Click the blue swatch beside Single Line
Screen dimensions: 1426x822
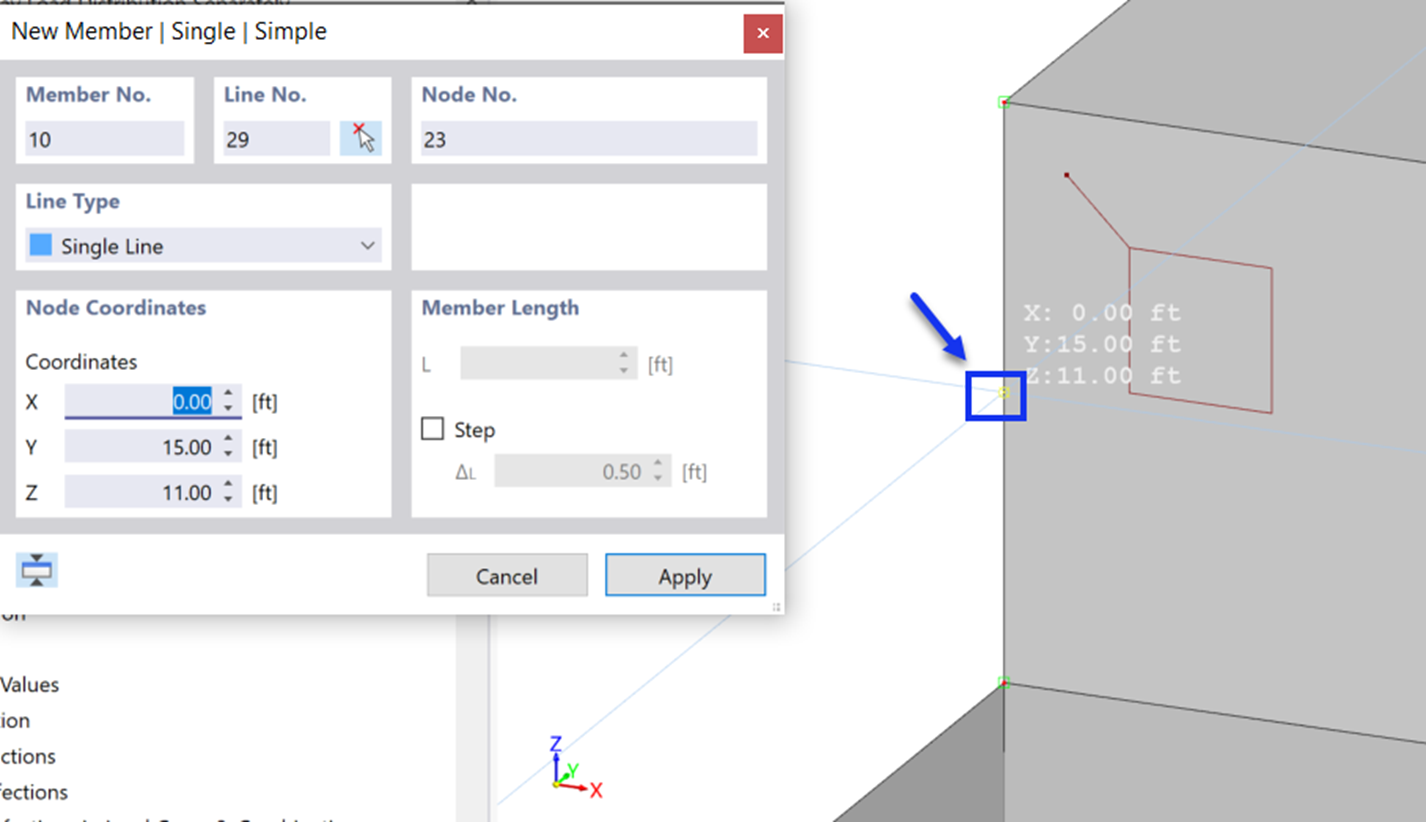(40, 245)
